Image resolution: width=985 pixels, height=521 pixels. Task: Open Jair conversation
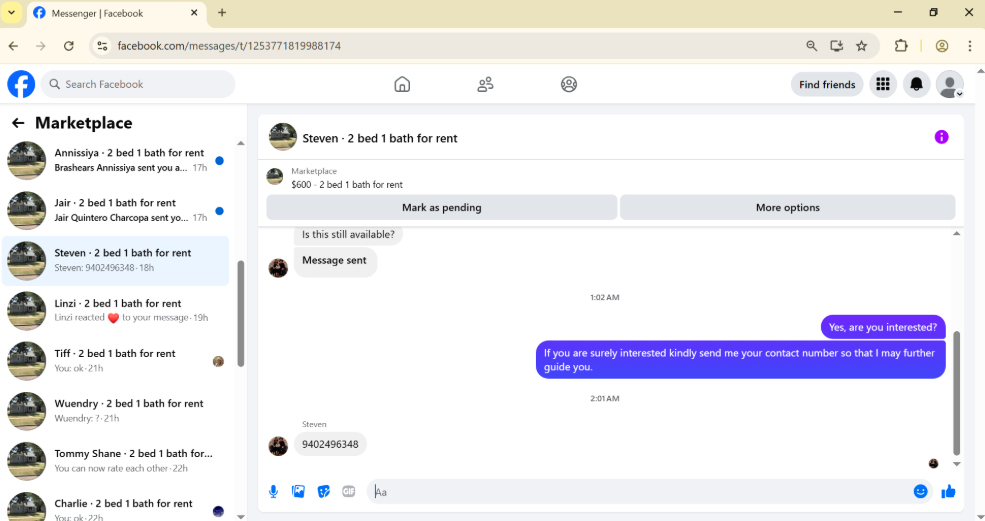(x=116, y=211)
